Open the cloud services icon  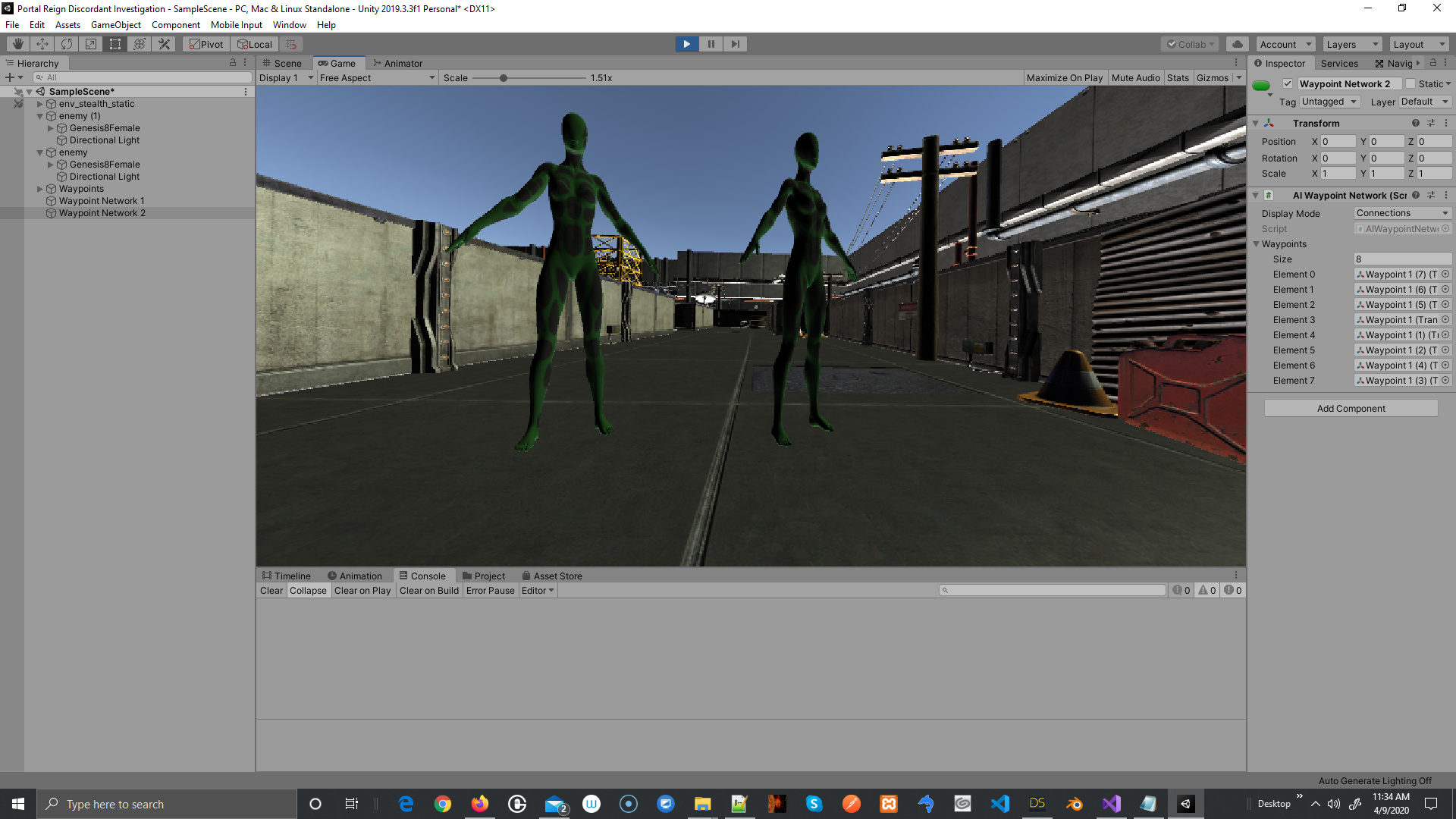click(x=1237, y=44)
